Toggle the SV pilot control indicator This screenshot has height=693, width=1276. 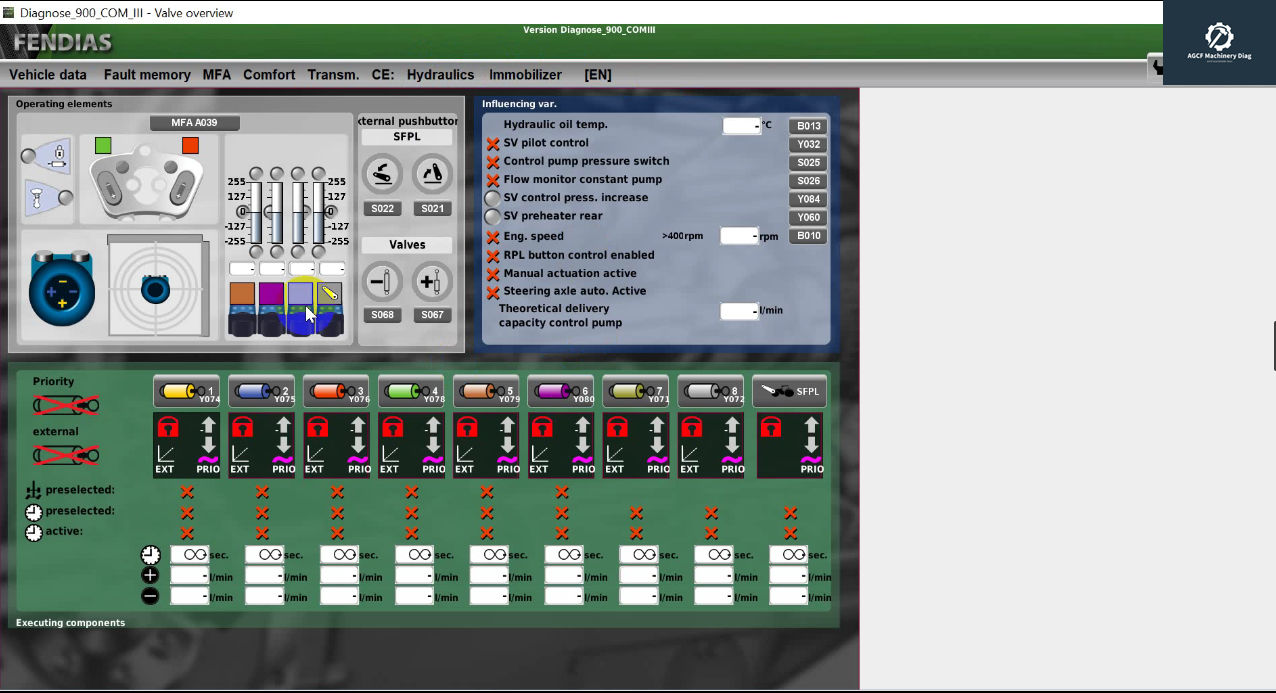coord(491,143)
